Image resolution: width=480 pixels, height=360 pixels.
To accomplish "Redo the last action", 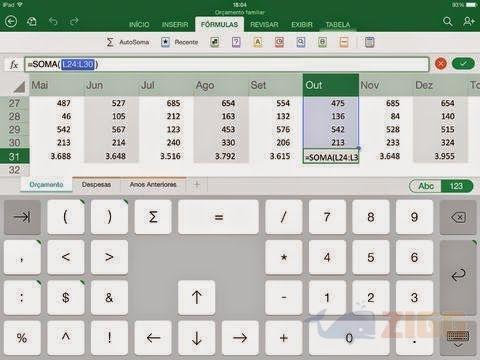I will [74, 22].
